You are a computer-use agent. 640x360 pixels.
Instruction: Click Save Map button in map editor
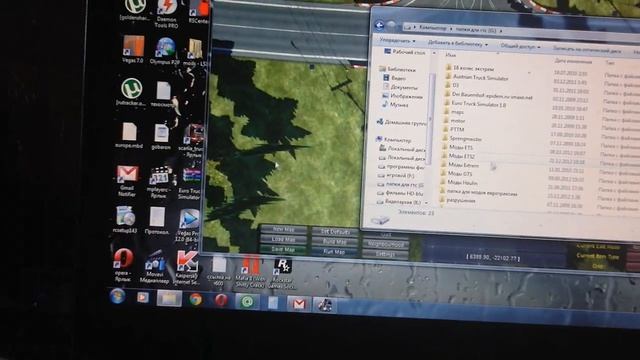283,249
